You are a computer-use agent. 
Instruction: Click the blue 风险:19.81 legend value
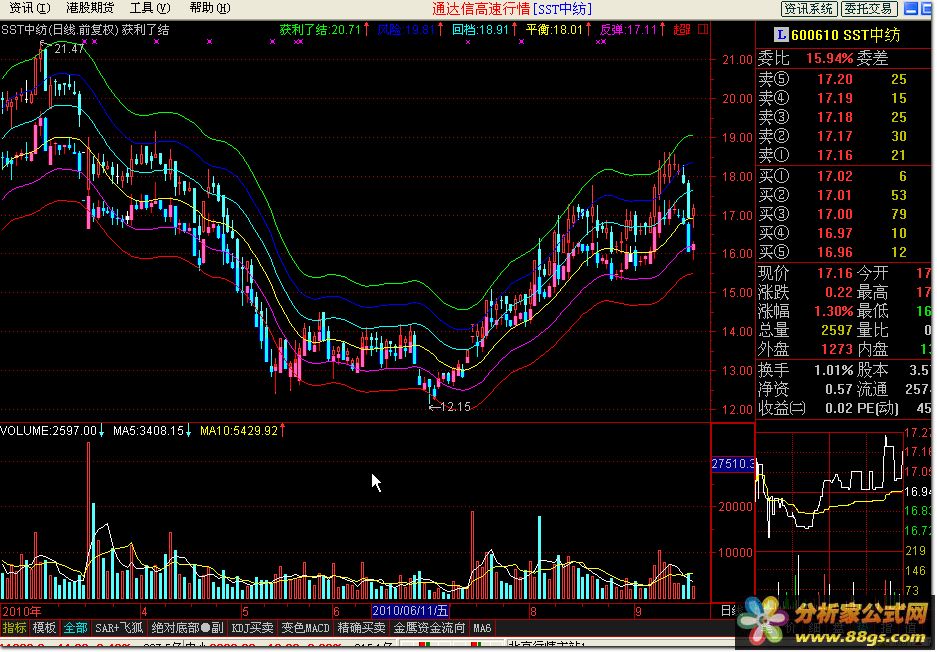[406, 29]
